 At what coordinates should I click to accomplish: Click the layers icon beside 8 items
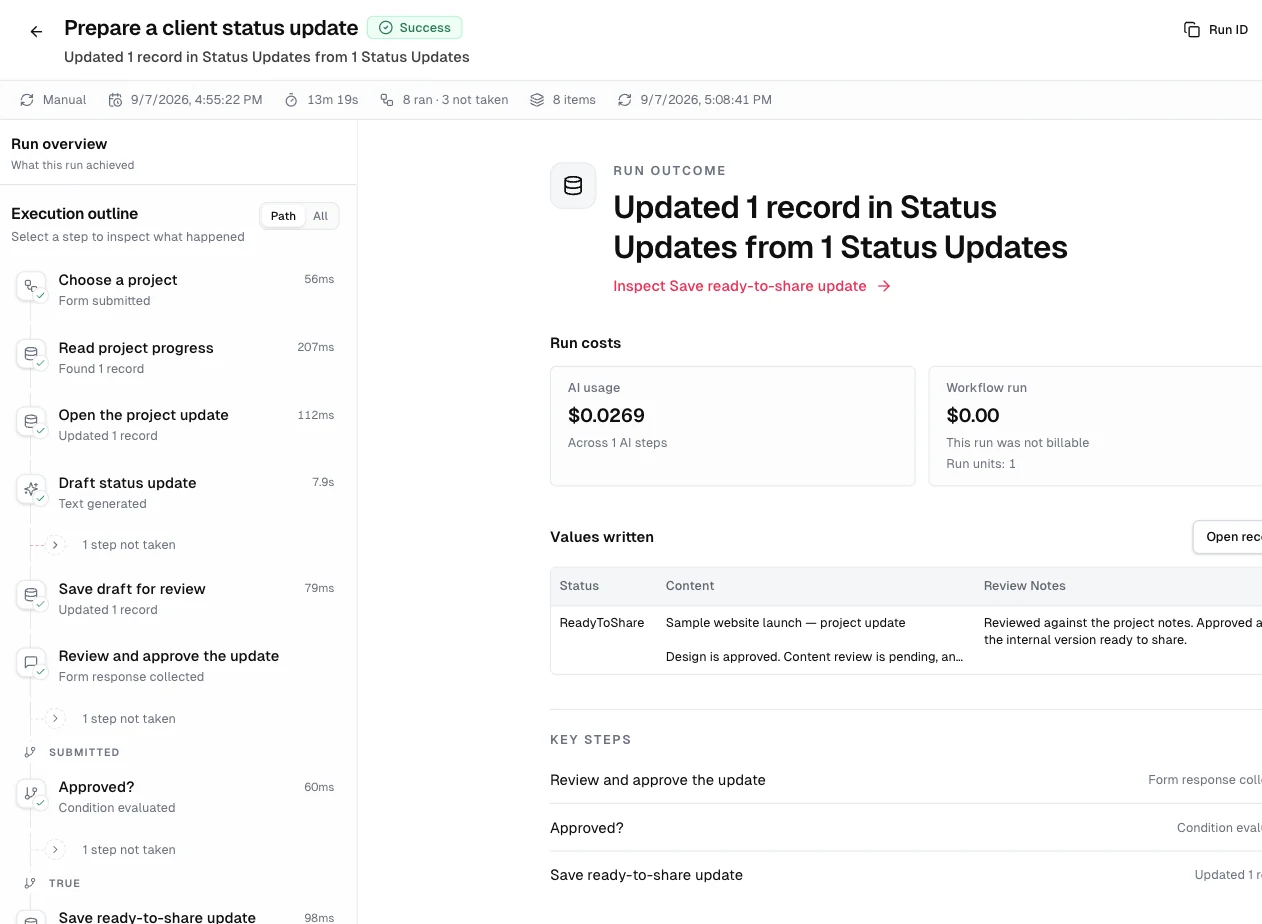tap(537, 100)
